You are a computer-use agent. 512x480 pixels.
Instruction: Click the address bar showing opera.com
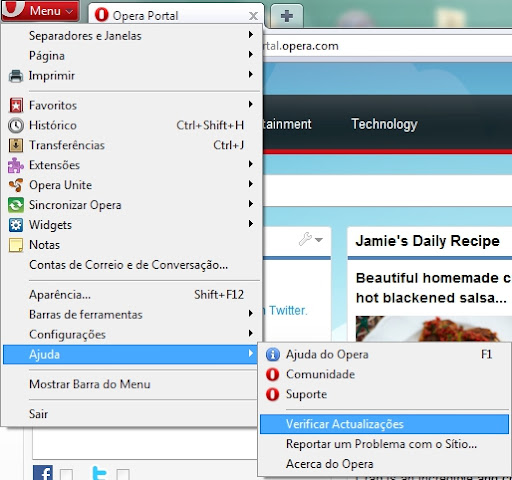[x=387, y=46]
